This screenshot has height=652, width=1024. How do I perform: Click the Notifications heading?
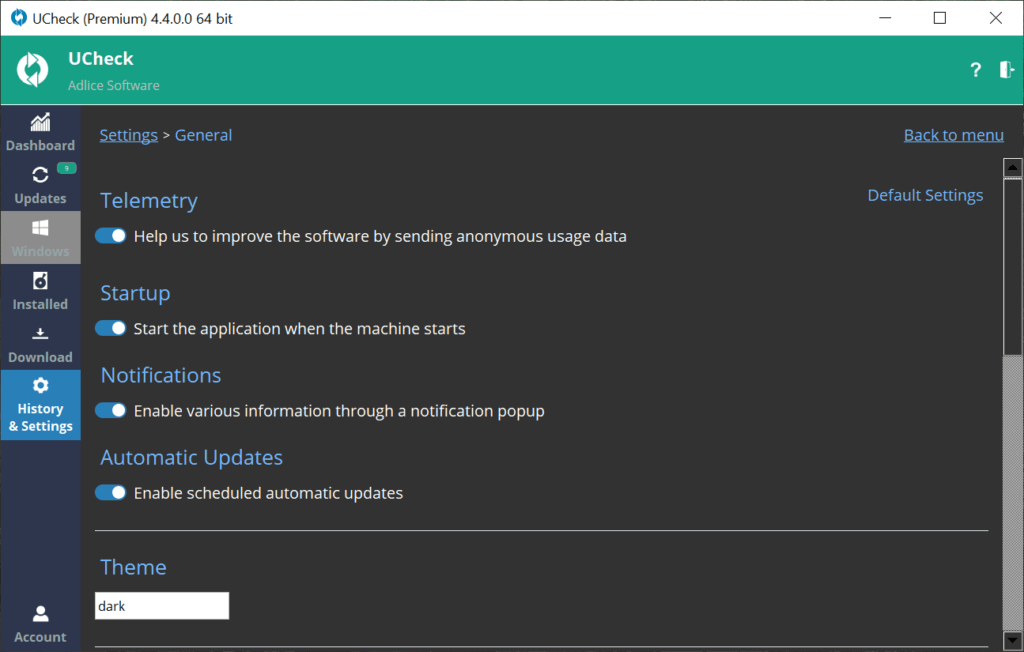coord(161,375)
